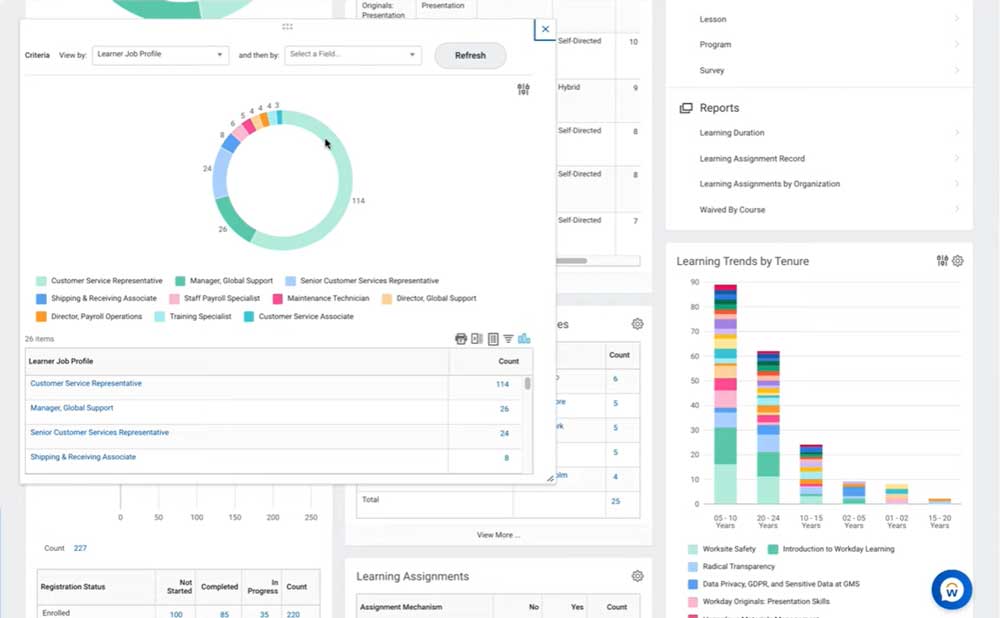Image resolution: width=1000 pixels, height=618 pixels.
Task: Toggle Shipping & Receiving Associate legend series
Action: point(96,298)
